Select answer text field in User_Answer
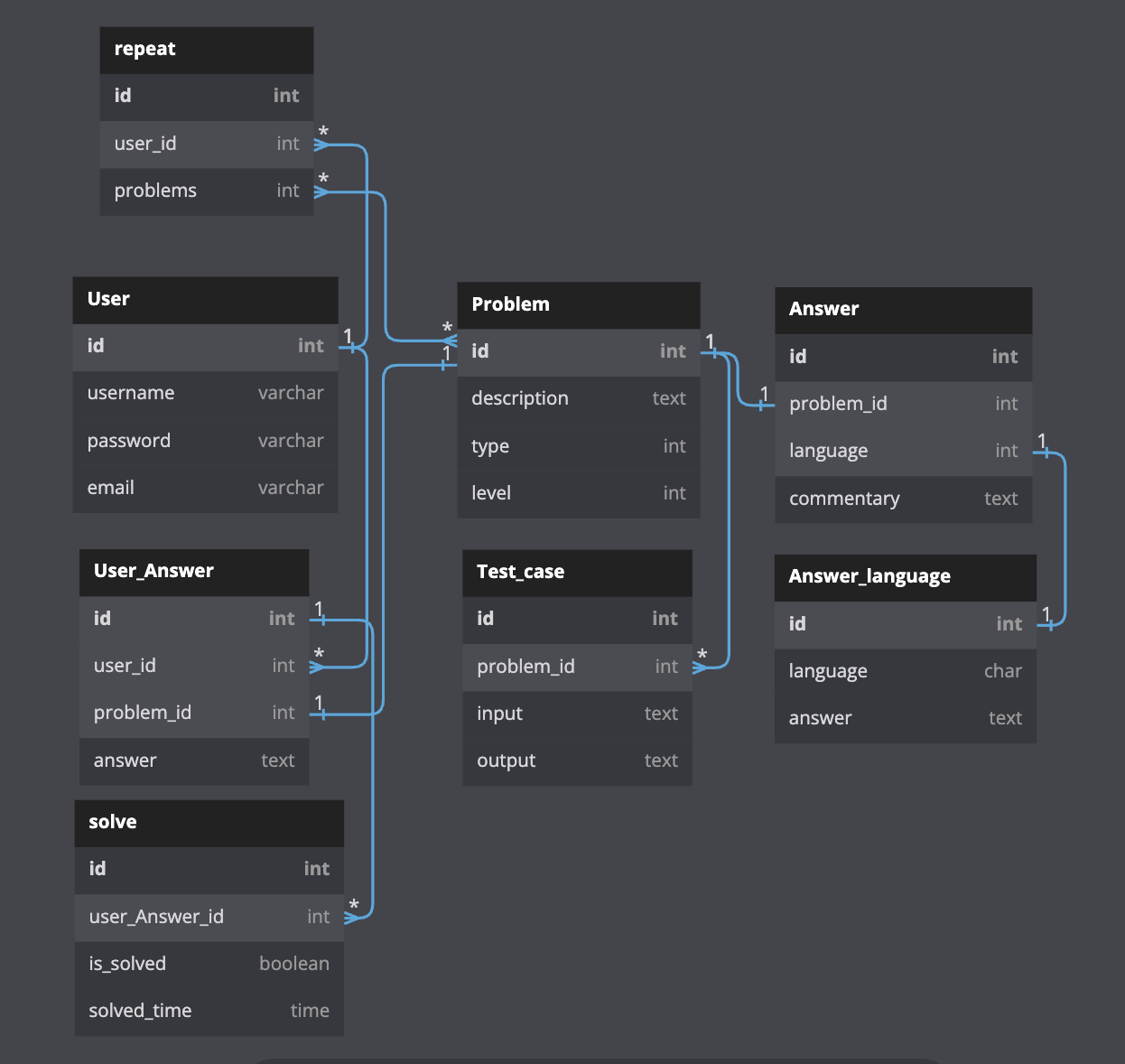This screenshot has height=1064, width=1125. 194,761
